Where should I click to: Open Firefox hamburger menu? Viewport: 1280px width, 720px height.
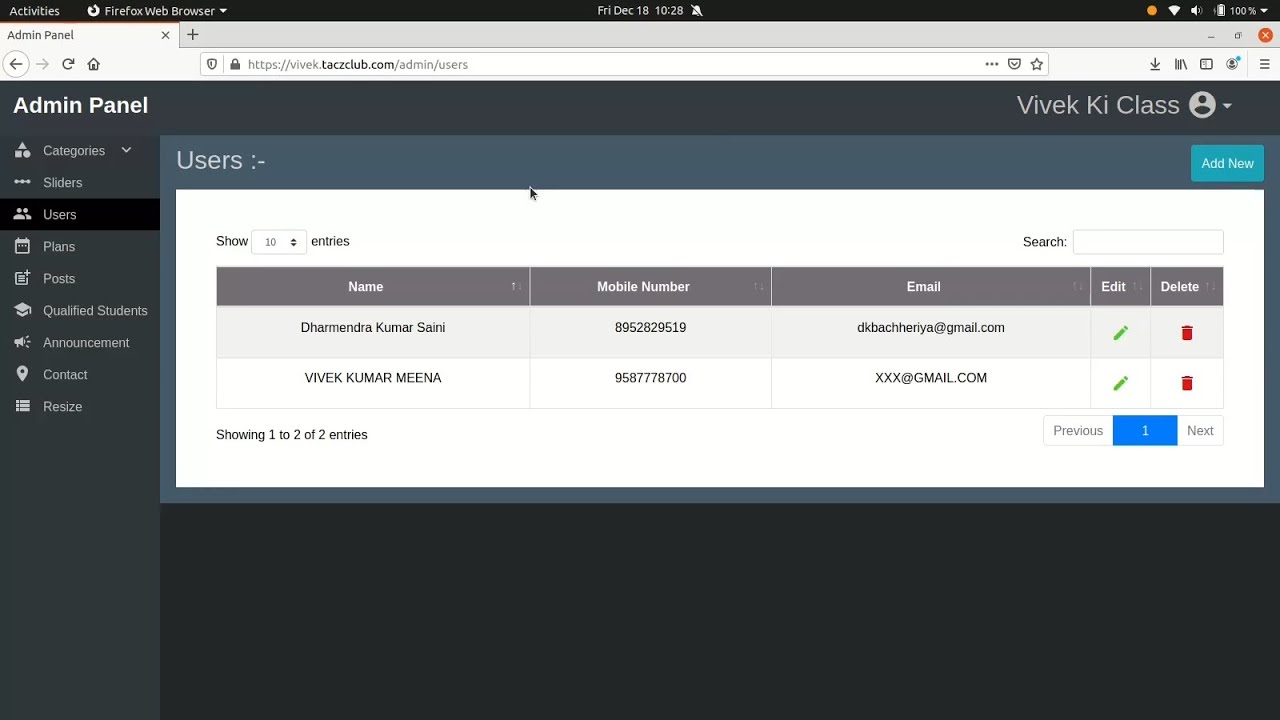pyautogui.click(x=1264, y=64)
